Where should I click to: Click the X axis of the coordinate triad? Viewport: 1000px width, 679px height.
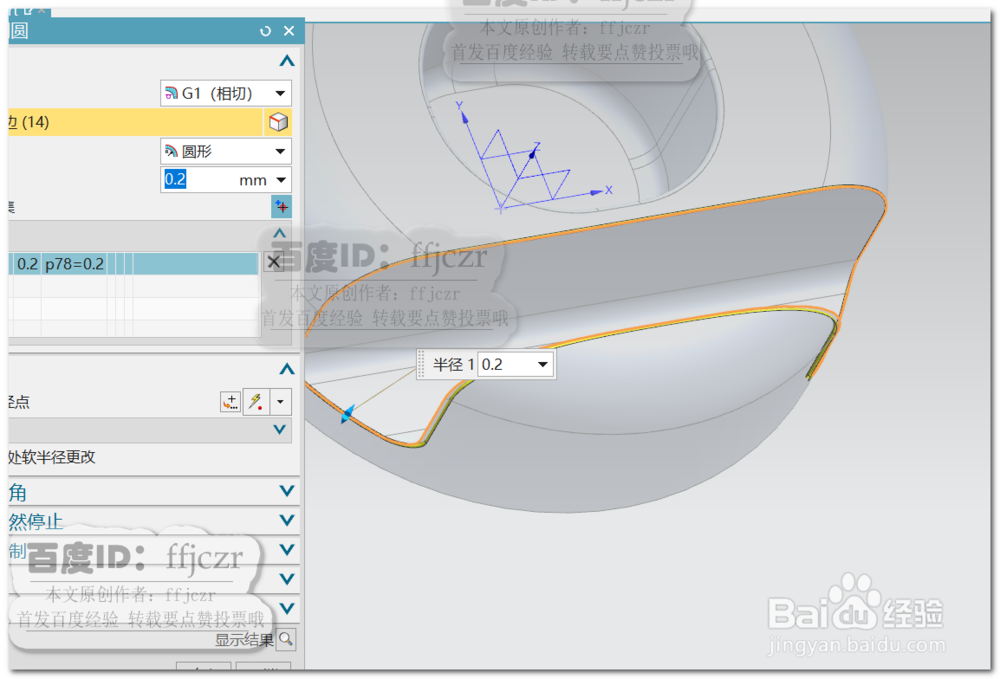[x=598, y=191]
